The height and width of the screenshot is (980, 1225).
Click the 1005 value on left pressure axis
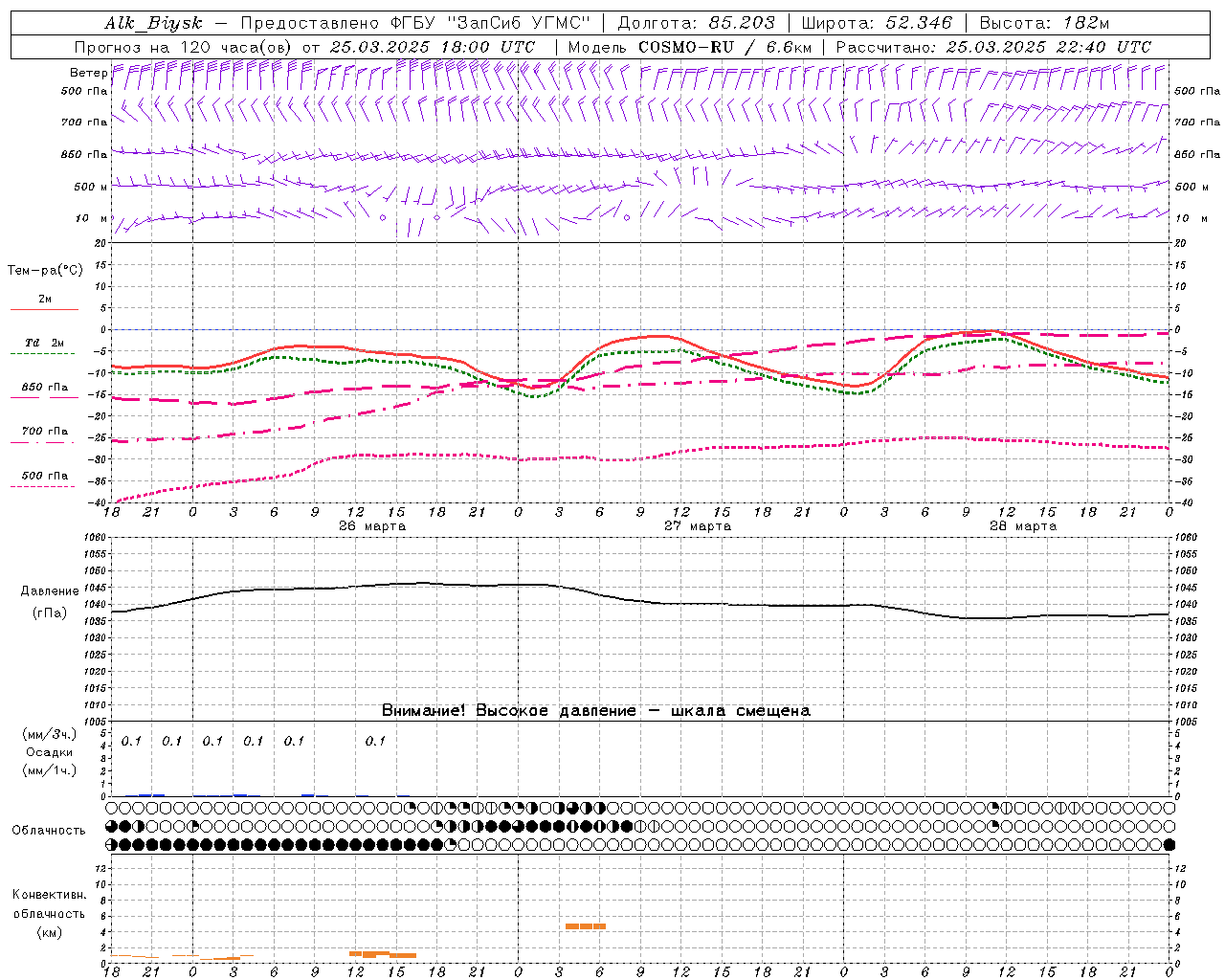(96, 722)
